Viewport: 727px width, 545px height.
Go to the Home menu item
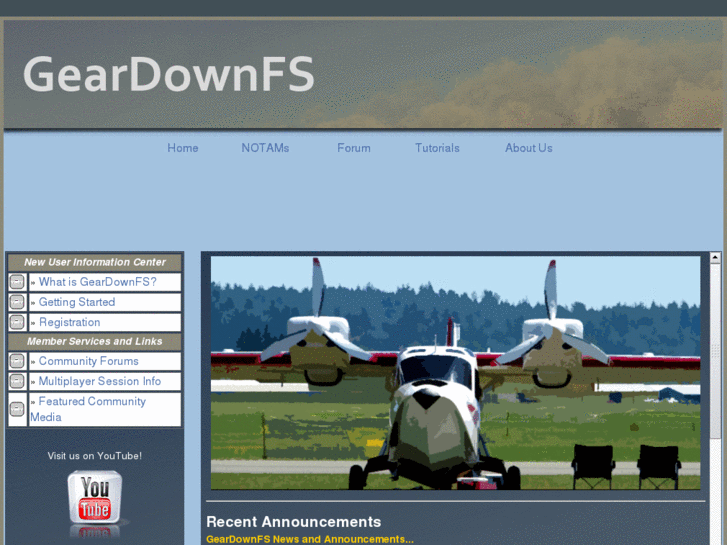pos(183,148)
